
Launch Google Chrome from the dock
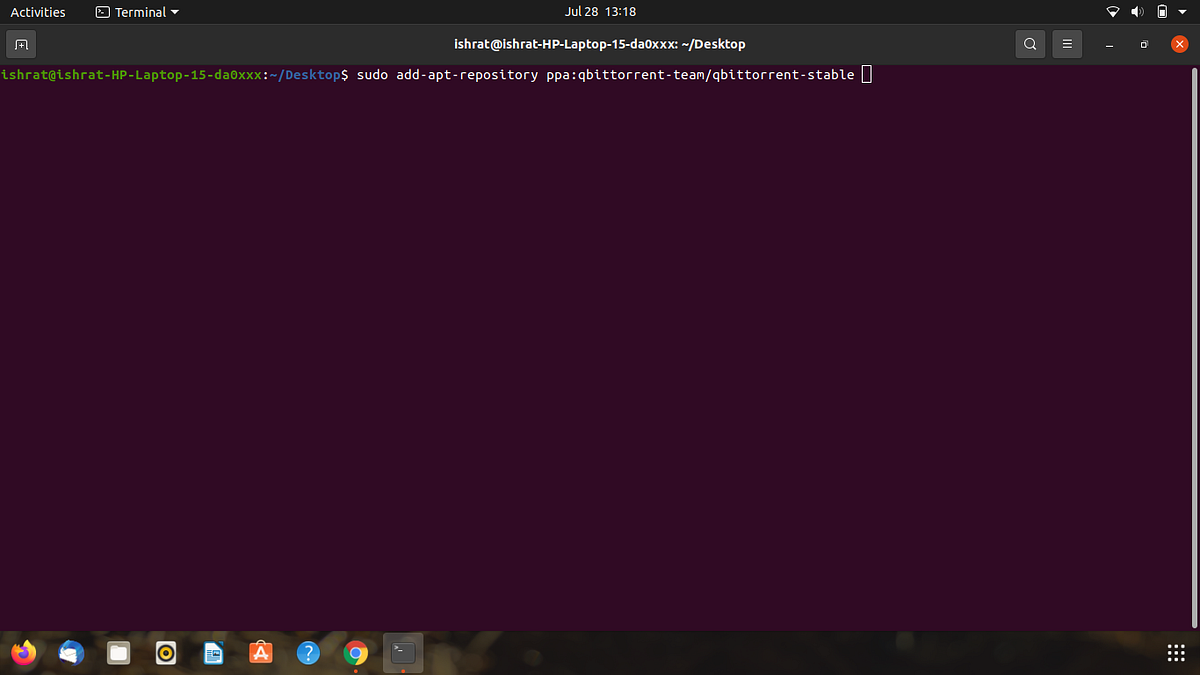356,652
